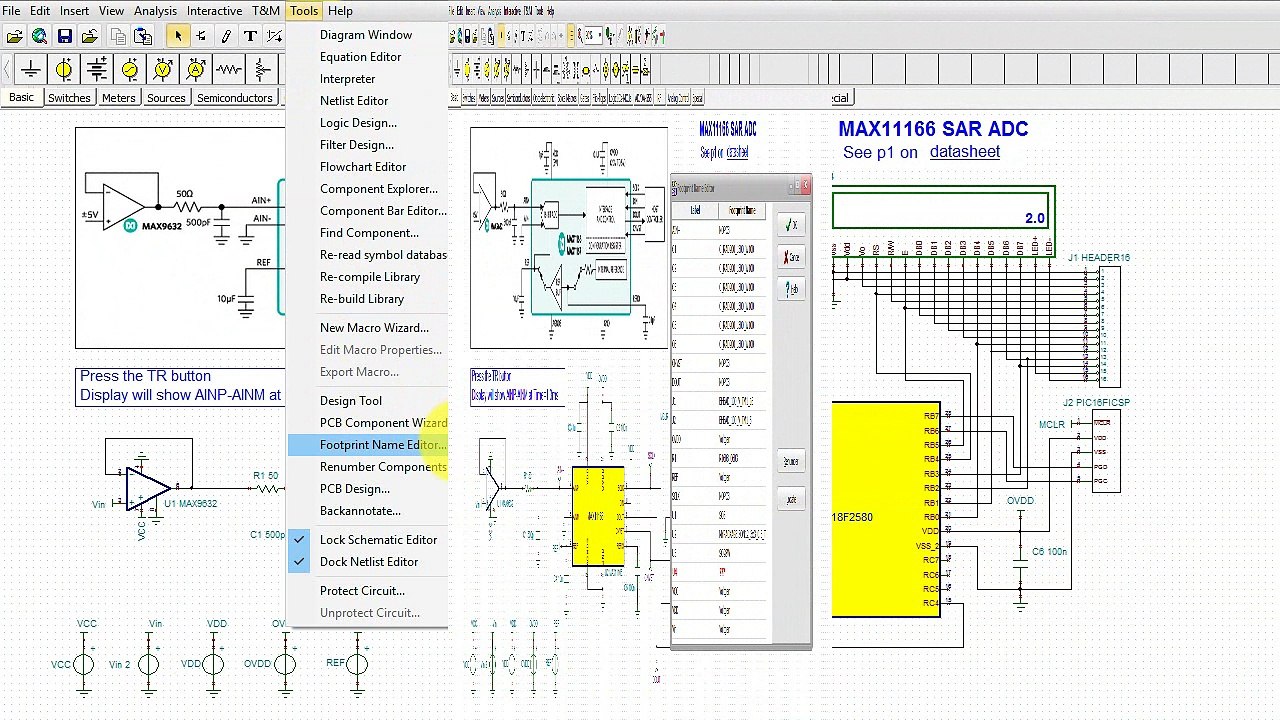Switch to the Switches tab
Screen dimensions: 1280x720
pos(69,98)
